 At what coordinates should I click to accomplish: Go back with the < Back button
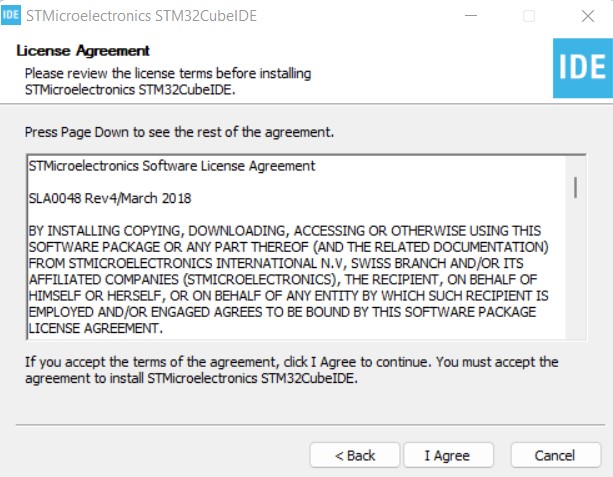355,455
